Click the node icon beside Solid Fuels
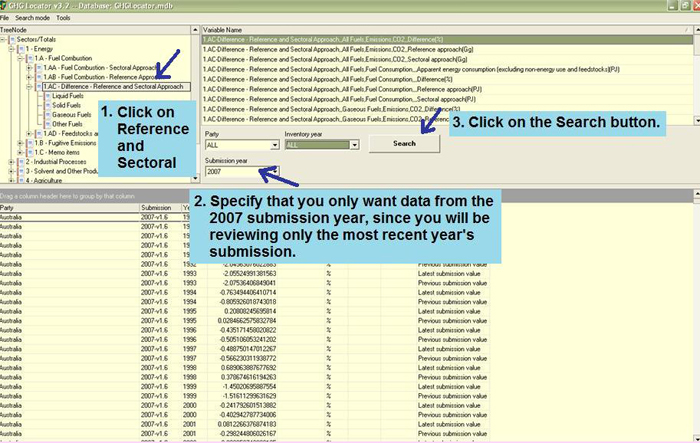 pyautogui.click(x=47, y=105)
